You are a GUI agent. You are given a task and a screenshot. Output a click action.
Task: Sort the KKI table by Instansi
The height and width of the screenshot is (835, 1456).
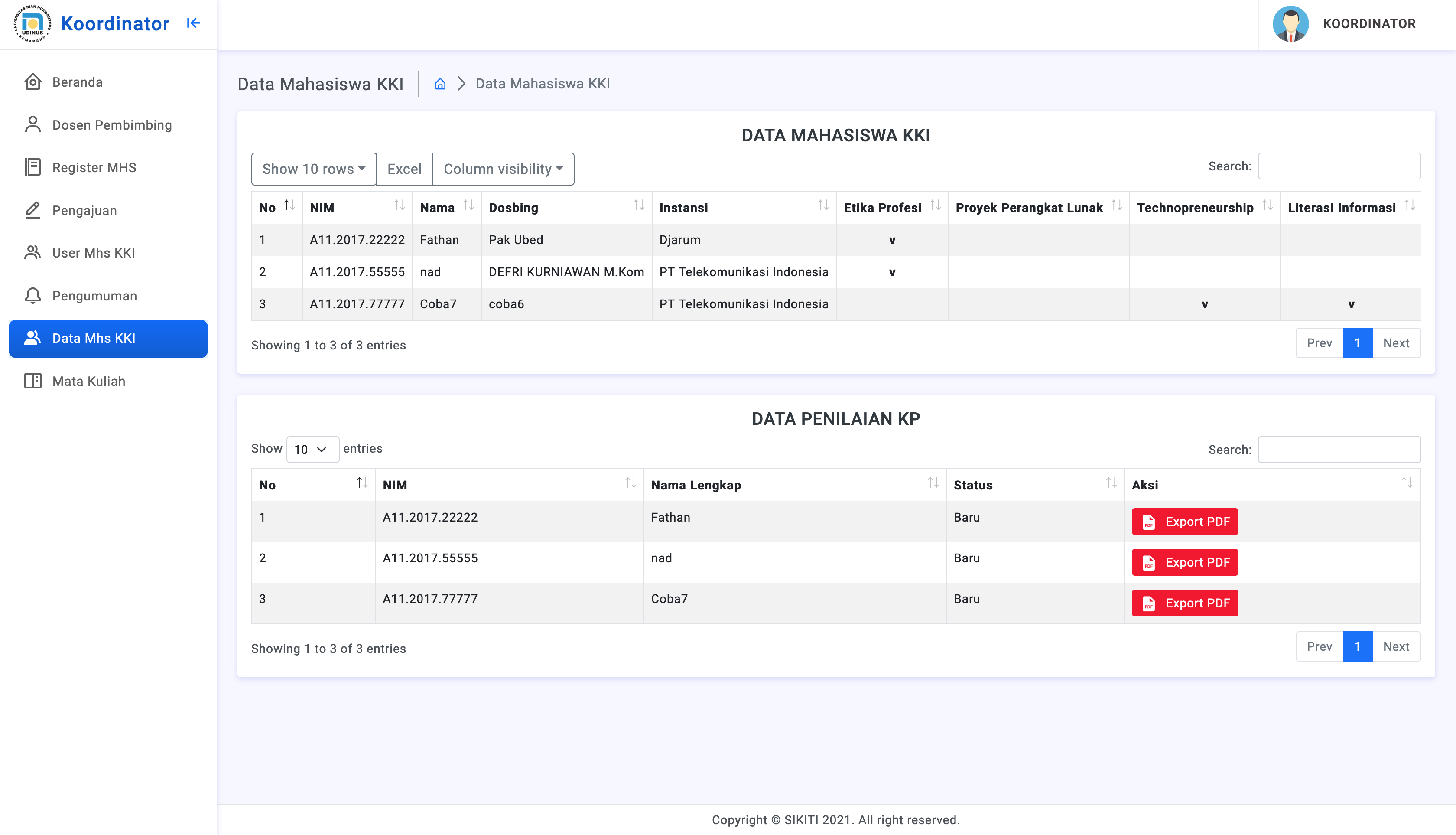[744, 207]
